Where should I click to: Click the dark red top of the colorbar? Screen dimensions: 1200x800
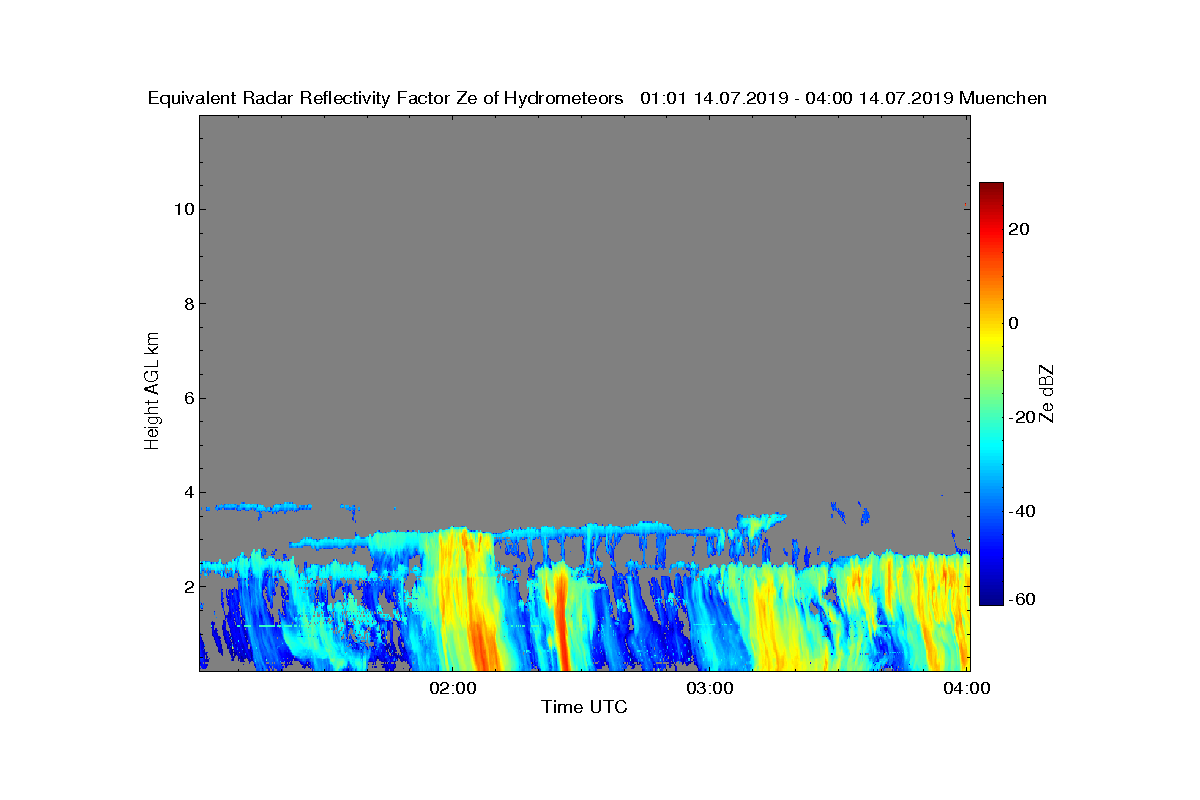[991, 190]
